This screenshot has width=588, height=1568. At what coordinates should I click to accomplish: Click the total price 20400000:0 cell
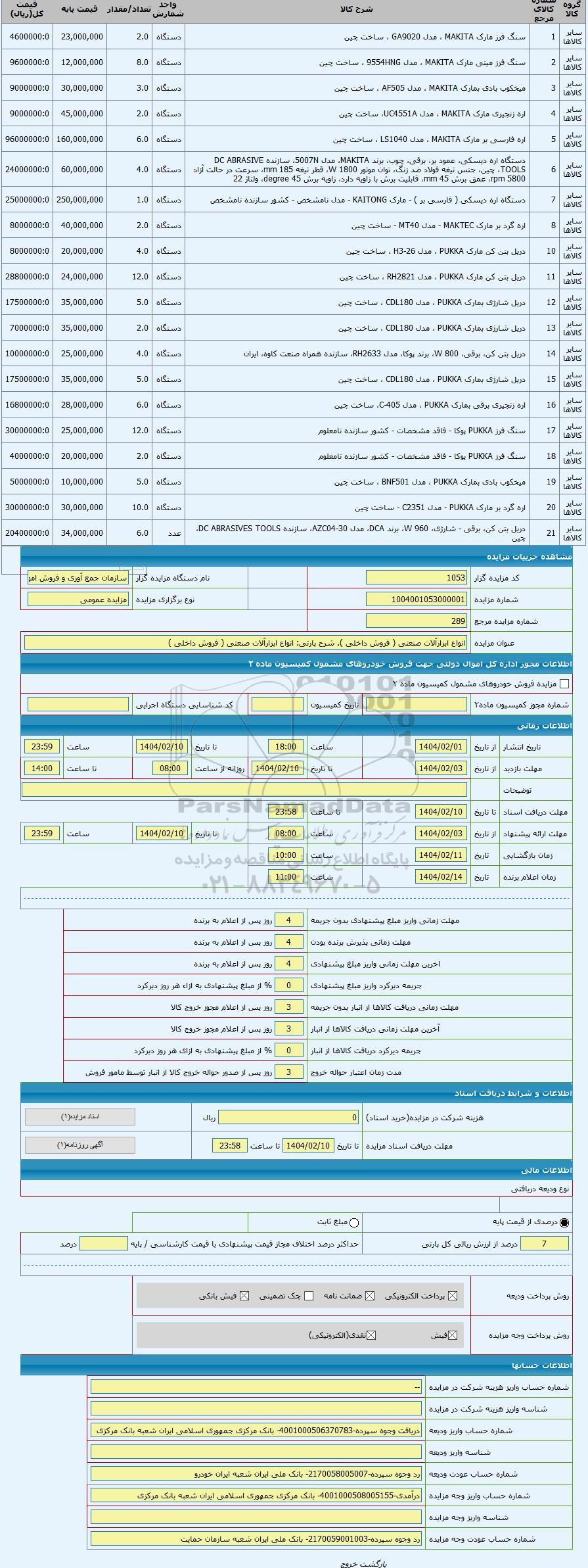pyautogui.click(x=27, y=533)
